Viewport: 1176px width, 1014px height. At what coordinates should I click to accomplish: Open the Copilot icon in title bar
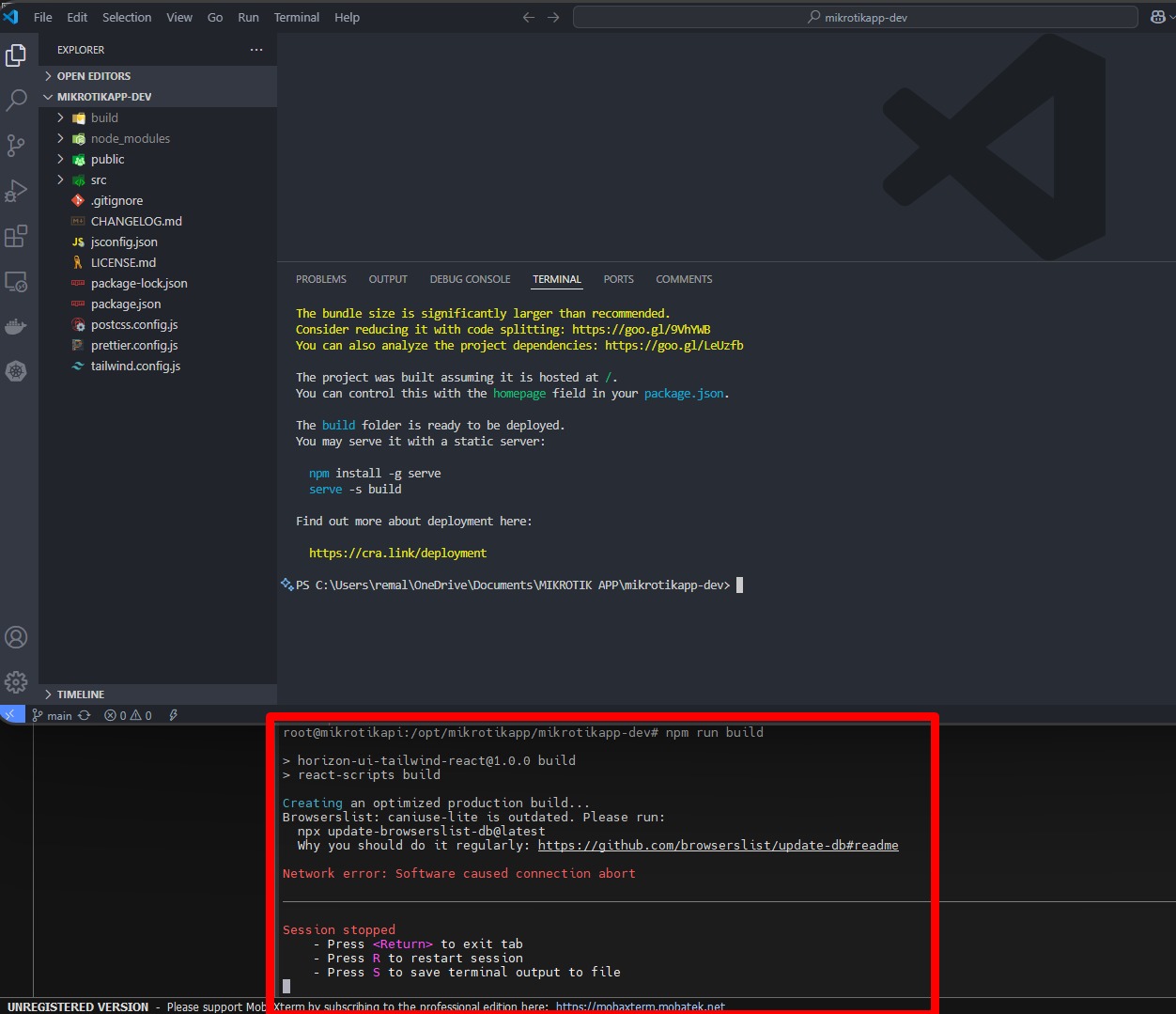click(1158, 17)
